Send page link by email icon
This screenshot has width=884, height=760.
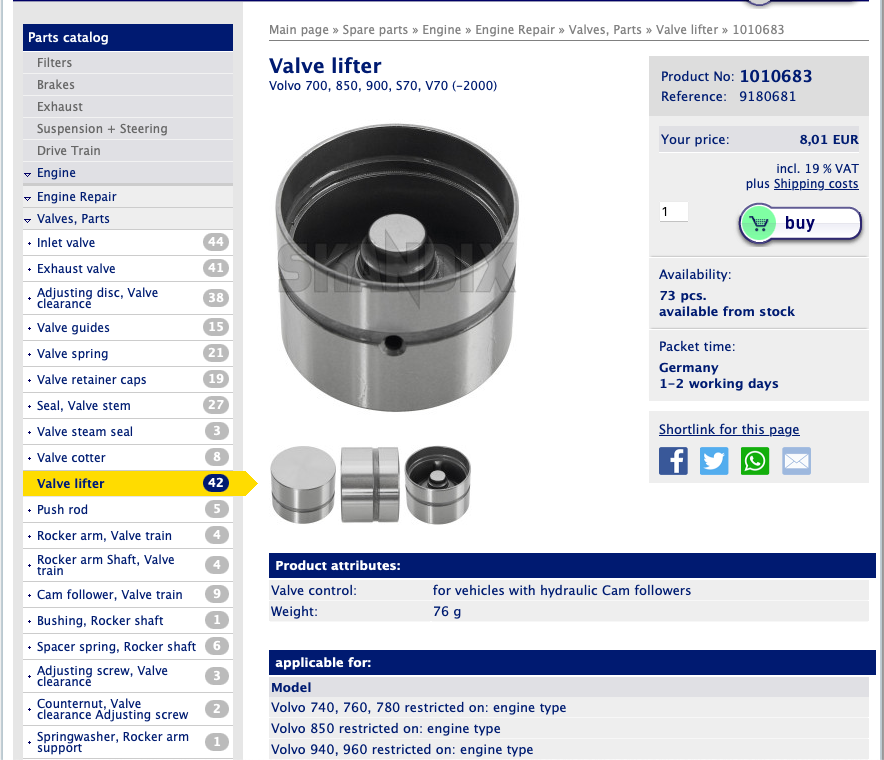pos(796,461)
